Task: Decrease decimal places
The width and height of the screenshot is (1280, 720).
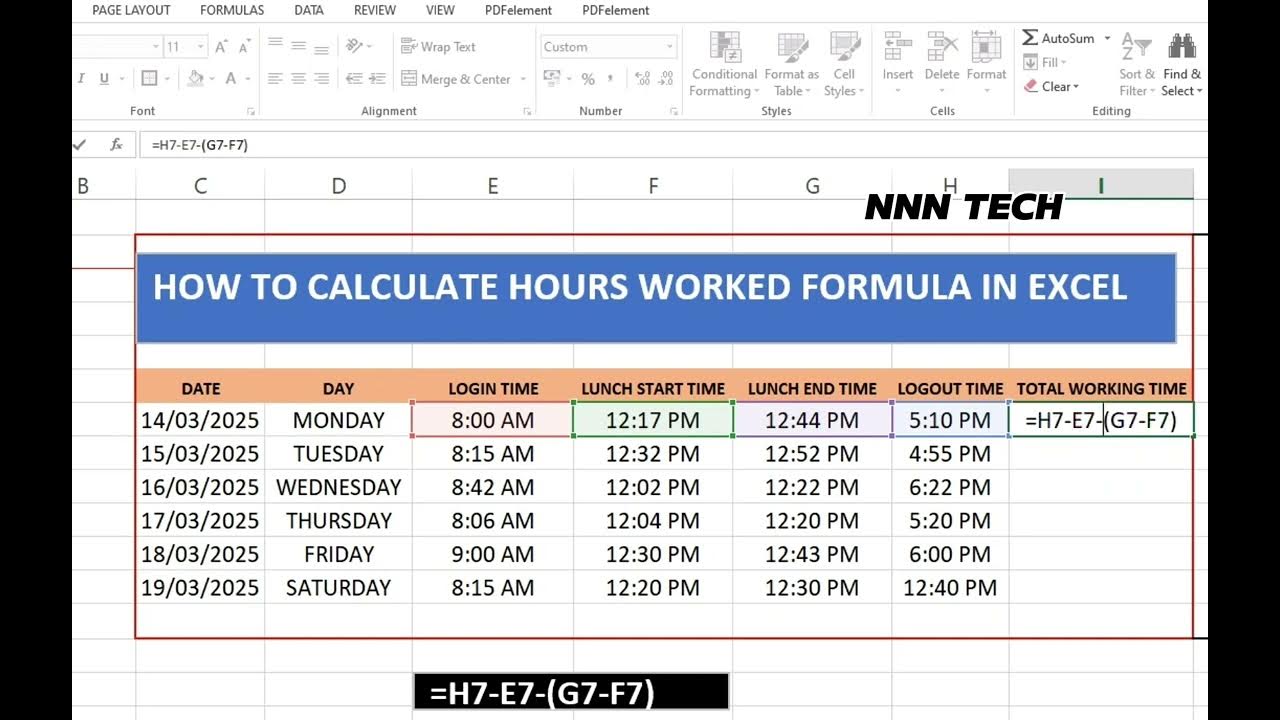Action: tap(667, 79)
